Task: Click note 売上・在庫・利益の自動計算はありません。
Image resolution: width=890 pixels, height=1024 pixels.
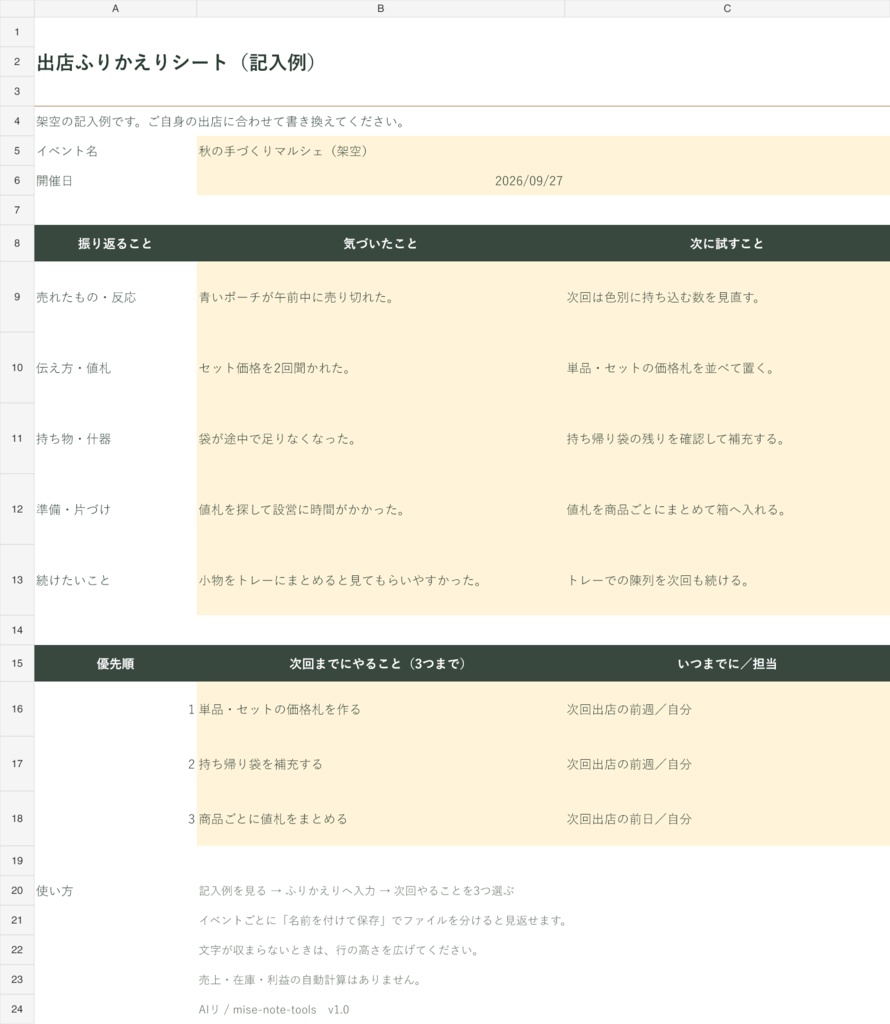Action: point(311,980)
